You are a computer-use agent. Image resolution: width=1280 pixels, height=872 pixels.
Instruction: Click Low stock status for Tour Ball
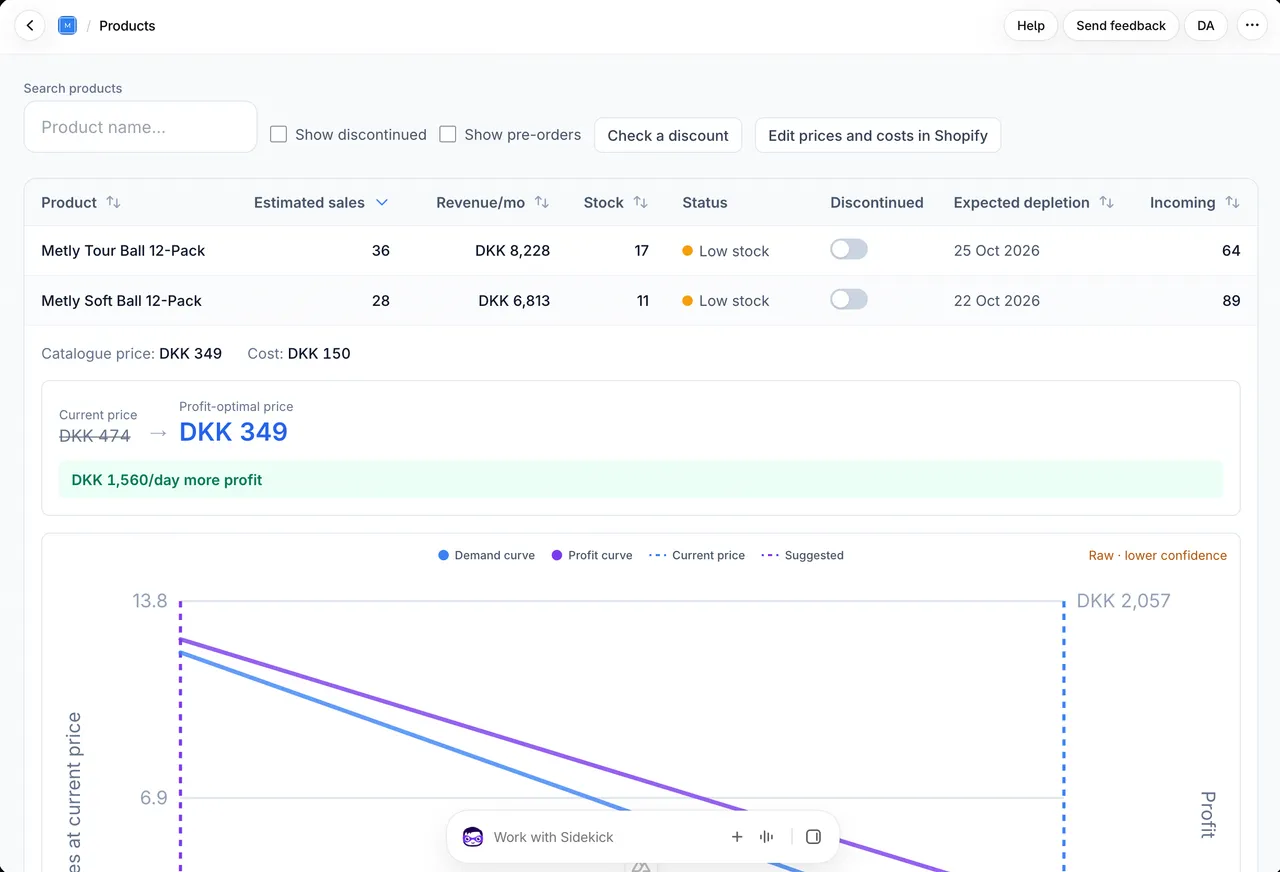point(726,251)
